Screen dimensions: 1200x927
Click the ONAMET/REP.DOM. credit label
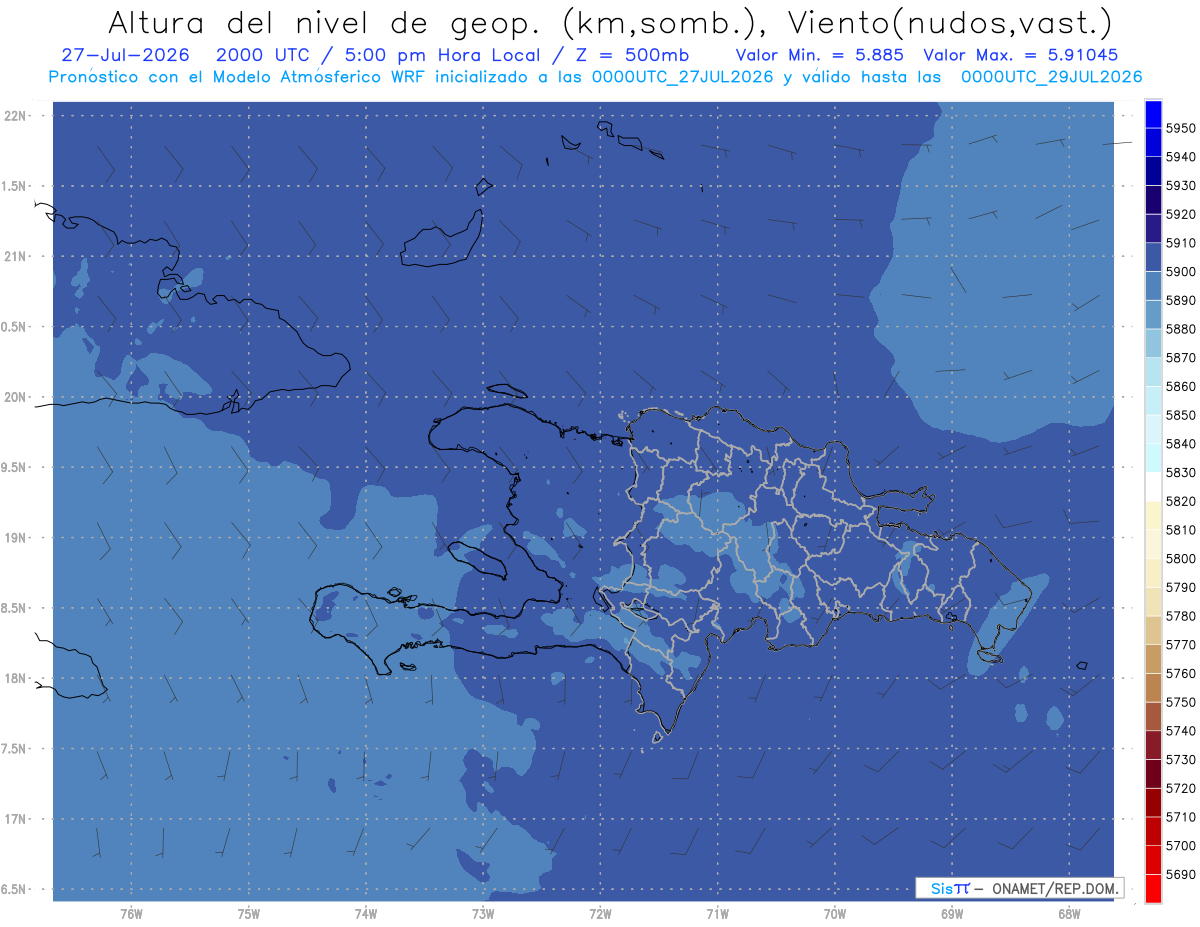(x=1054, y=888)
